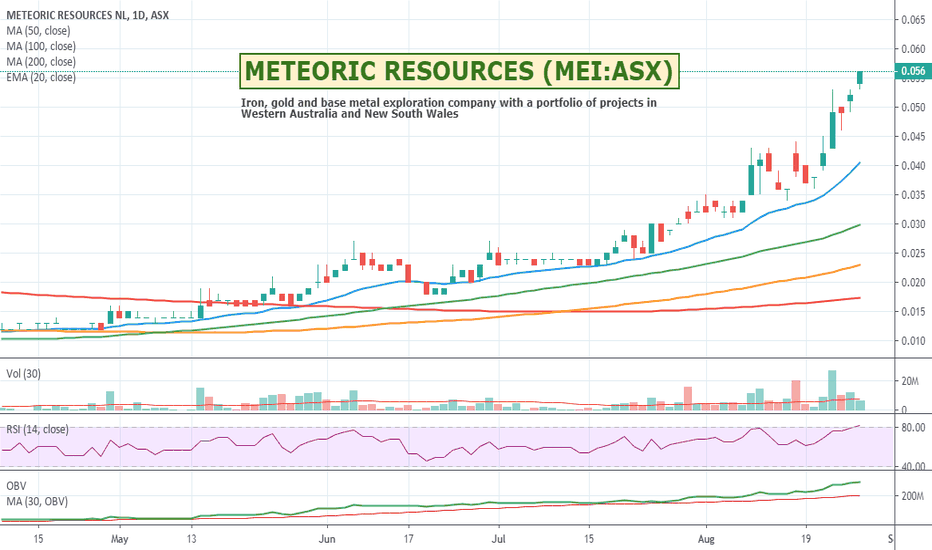Click the 0.015 price axis label
Viewport: 932px width, 550px height.
click(913, 311)
